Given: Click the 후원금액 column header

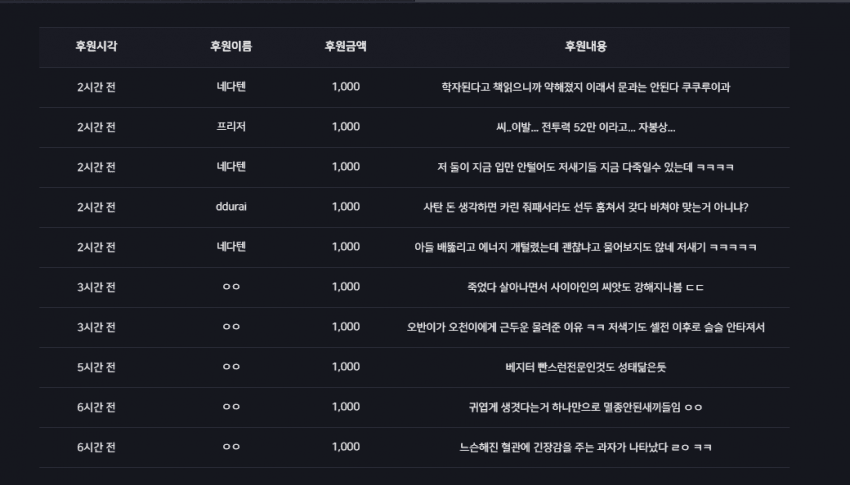Looking at the screenshot, I should pos(345,47).
